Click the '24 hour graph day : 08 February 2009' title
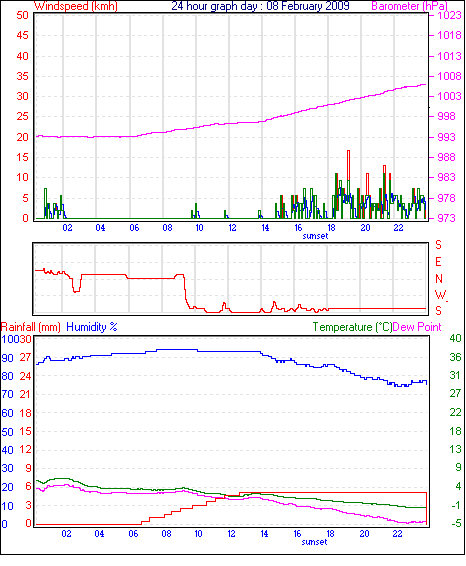This screenshot has height=566, width=466. [x=260, y=6]
